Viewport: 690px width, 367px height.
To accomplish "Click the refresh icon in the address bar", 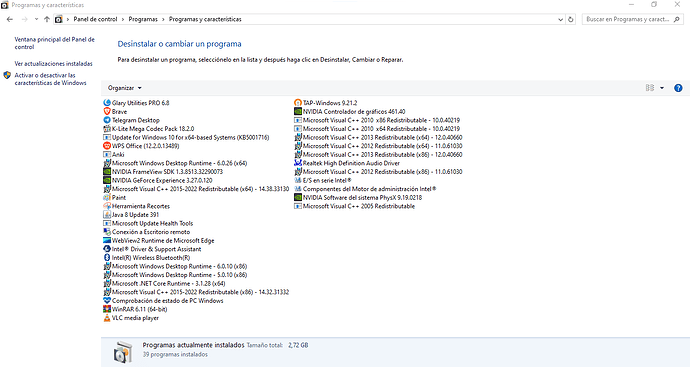I will coord(571,19).
